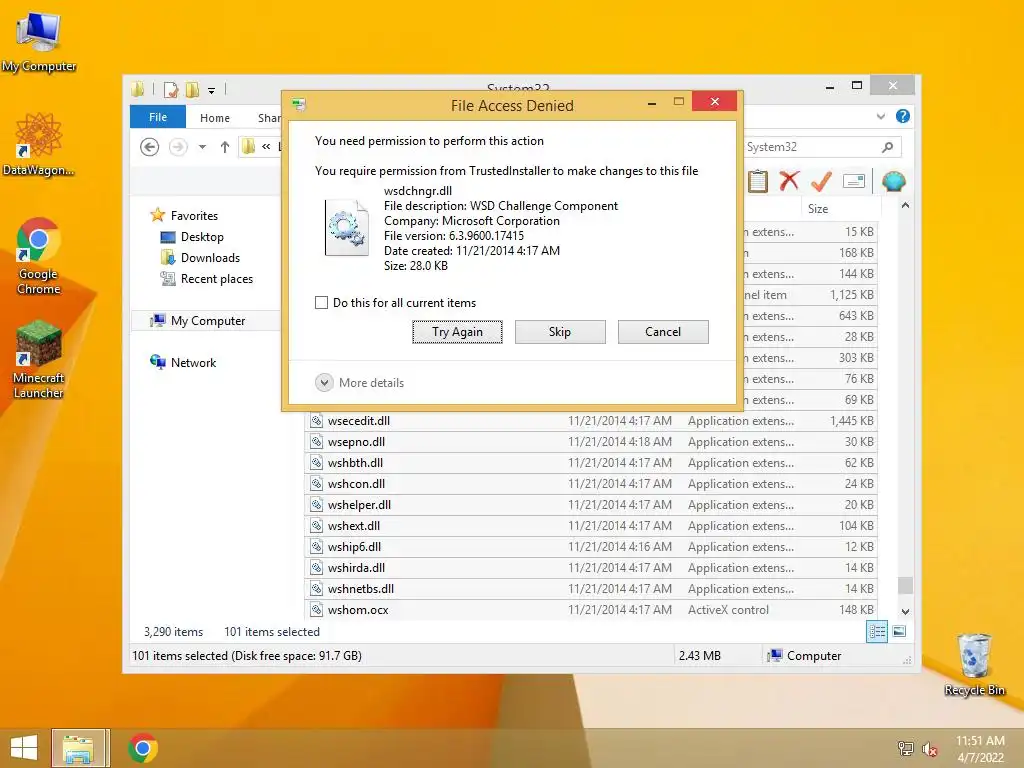Viewport: 1024px width, 768px height.
Task: Click the Size column header
Action: (x=840, y=209)
